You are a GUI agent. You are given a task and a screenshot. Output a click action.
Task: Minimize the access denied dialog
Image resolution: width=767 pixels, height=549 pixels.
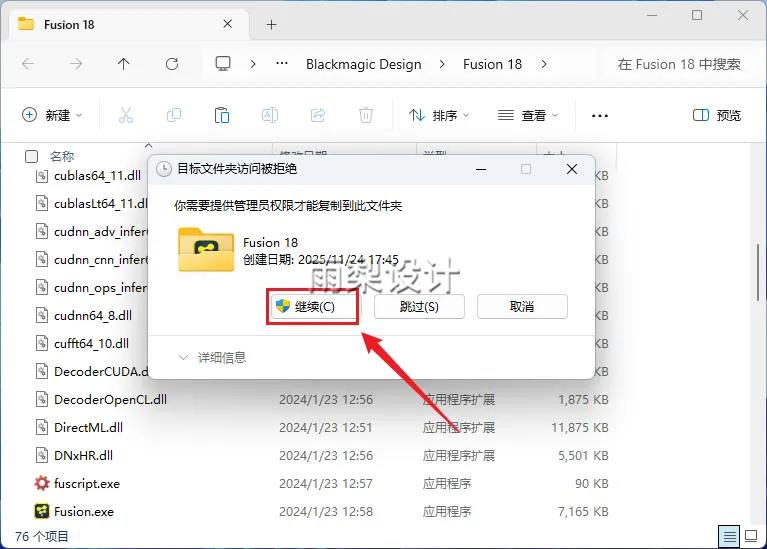(x=481, y=169)
